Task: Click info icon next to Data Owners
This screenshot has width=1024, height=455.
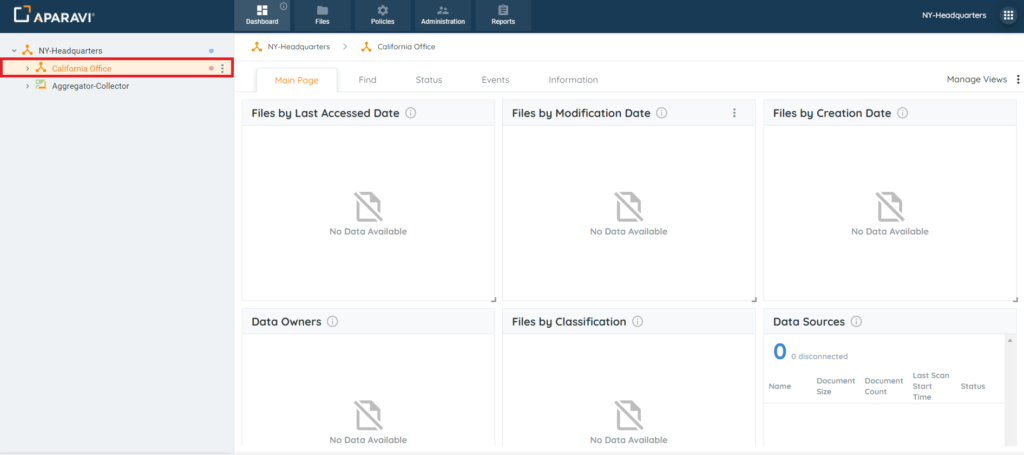Action: [x=332, y=322]
